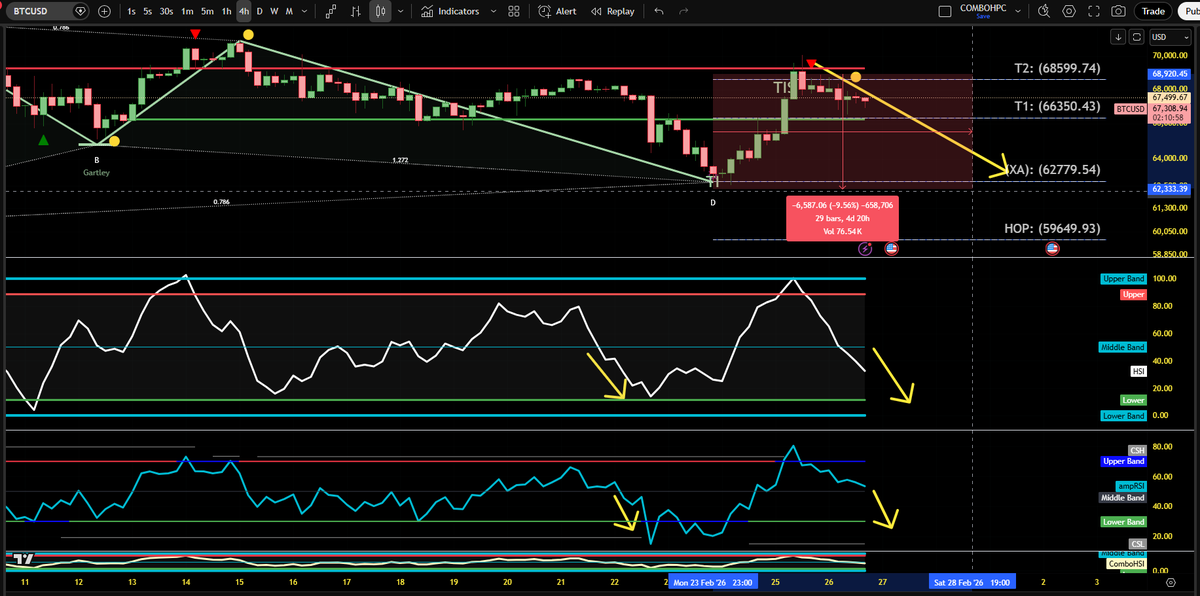Screen dimensions: 1200x596
Task: Start bar Replay mode
Action: pyautogui.click(x=612, y=11)
